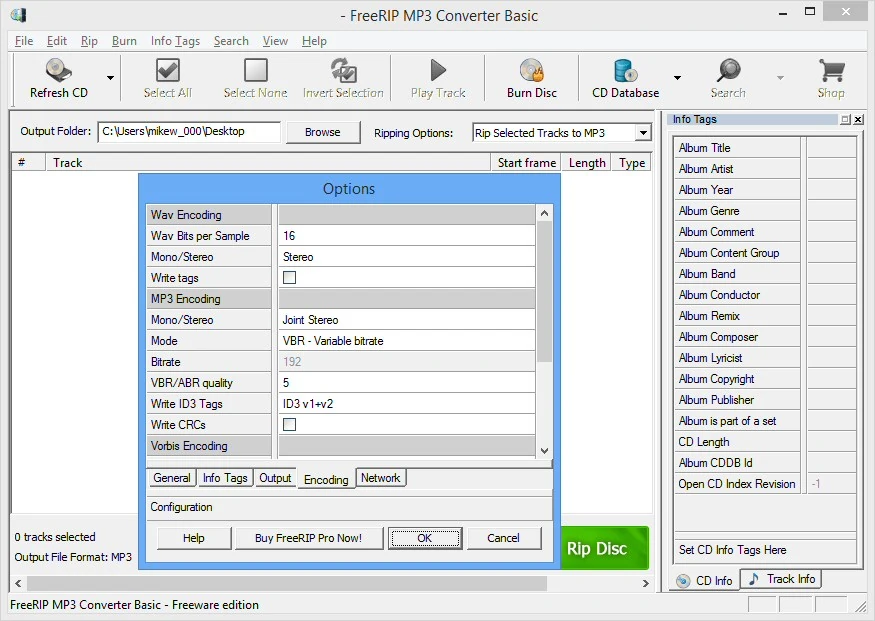Image resolution: width=875 pixels, height=621 pixels.
Task: Switch to the Info Tags options tab
Action: point(225,478)
